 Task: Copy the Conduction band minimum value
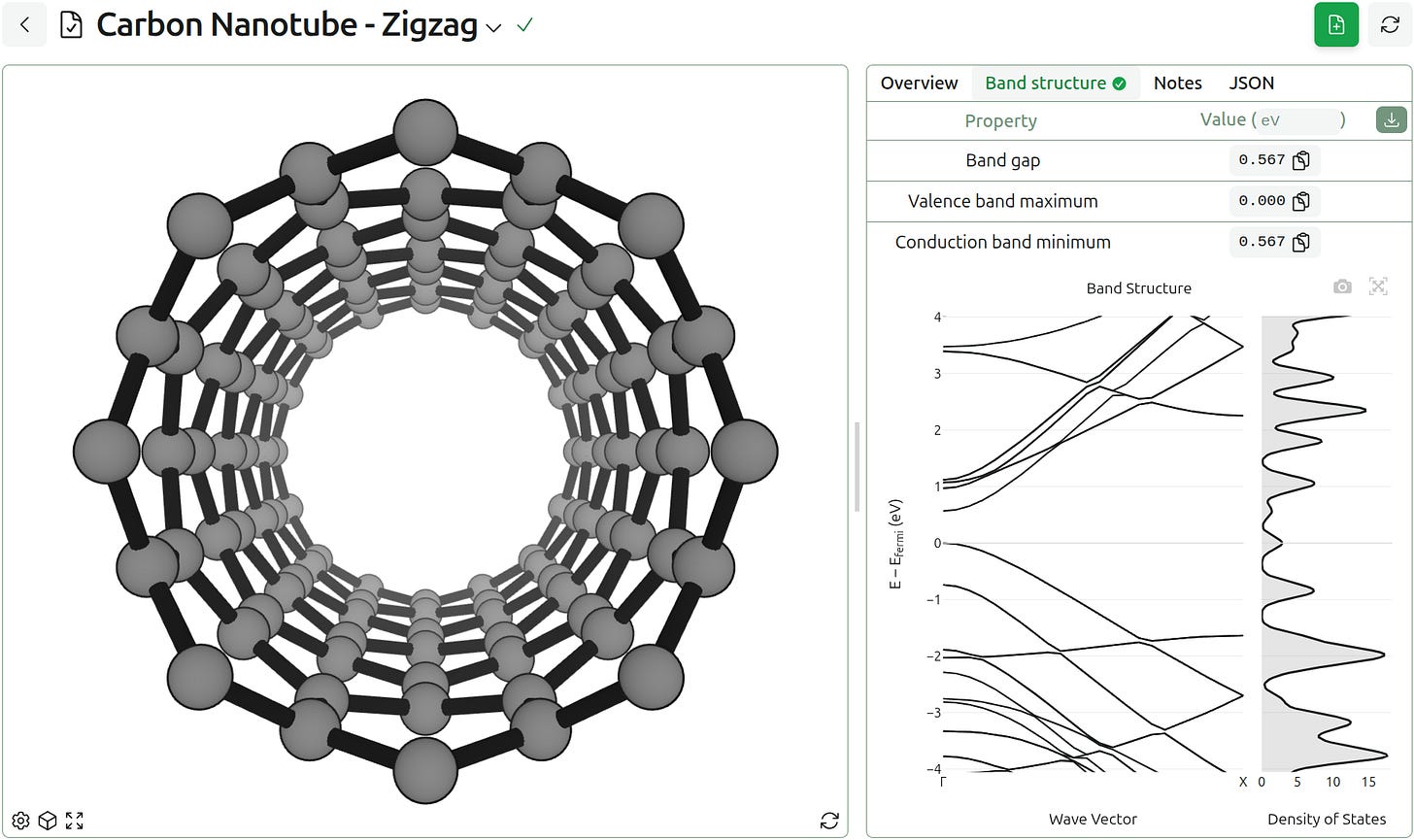(x=1301, y=242)
